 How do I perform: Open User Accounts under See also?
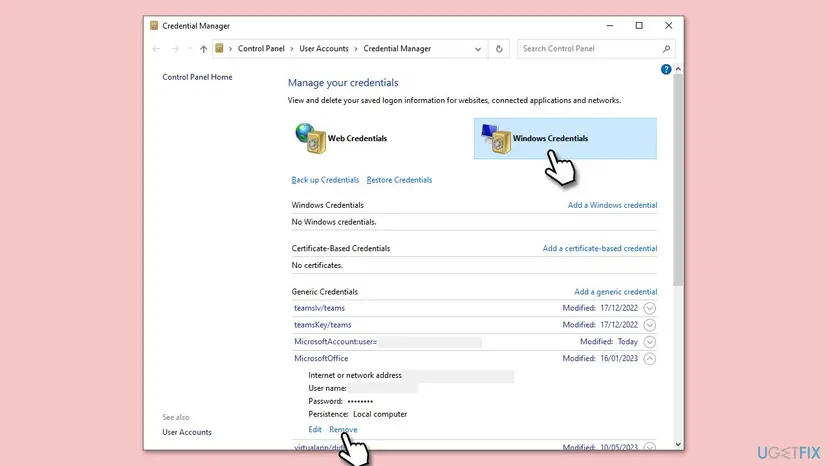click(187, 432)
